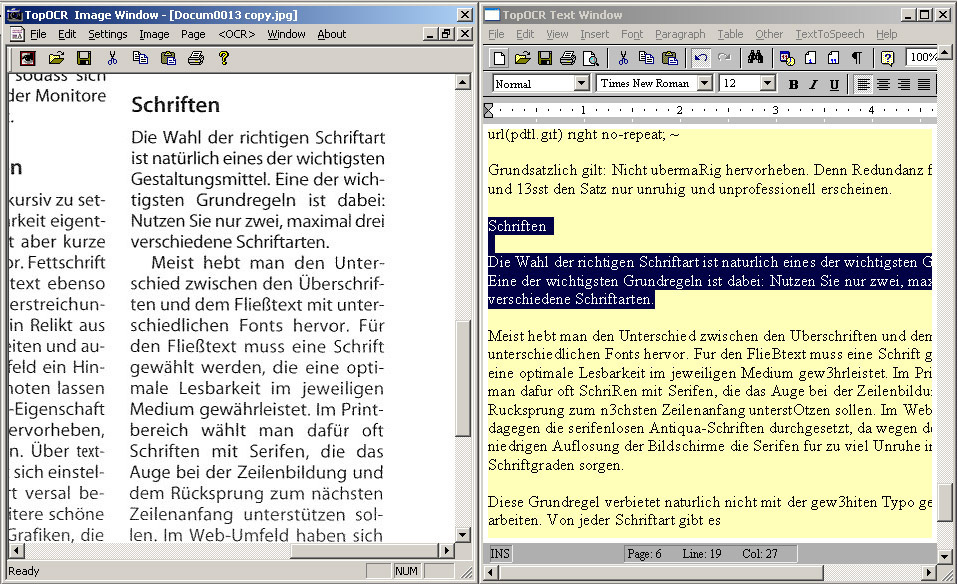Save the image using the Image Window floppy icon
This screenshot has width=957, height=584.
pos(84,58)
